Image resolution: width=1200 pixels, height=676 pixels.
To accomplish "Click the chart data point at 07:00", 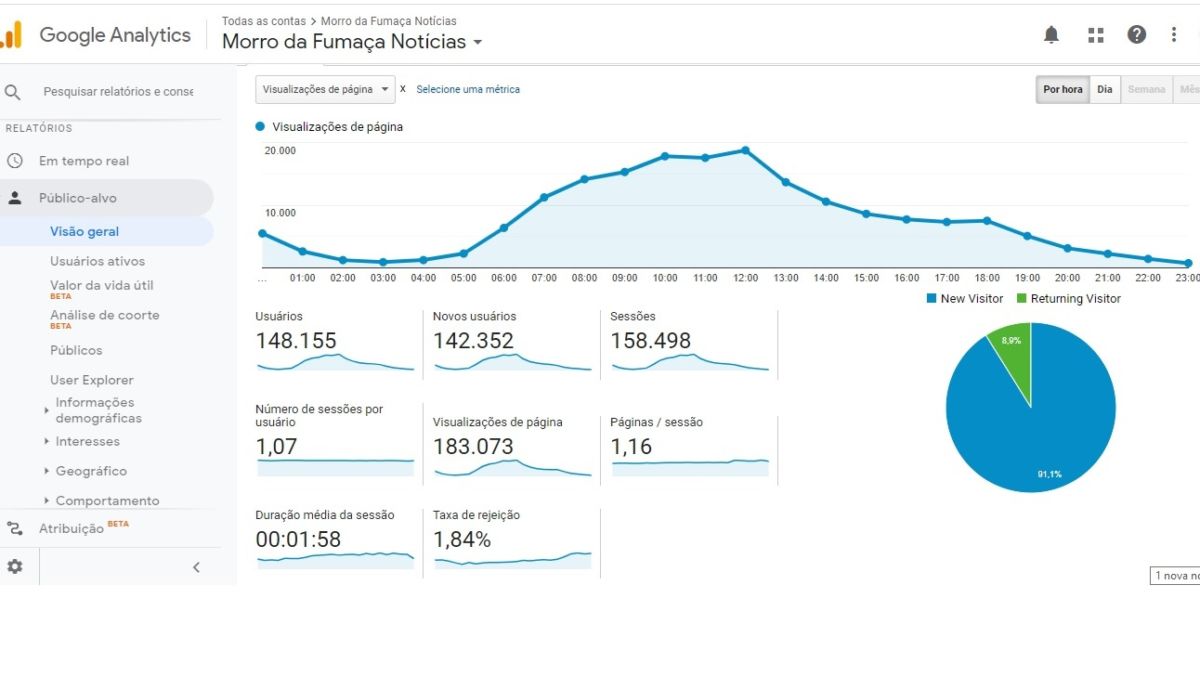I will point(544,197).
